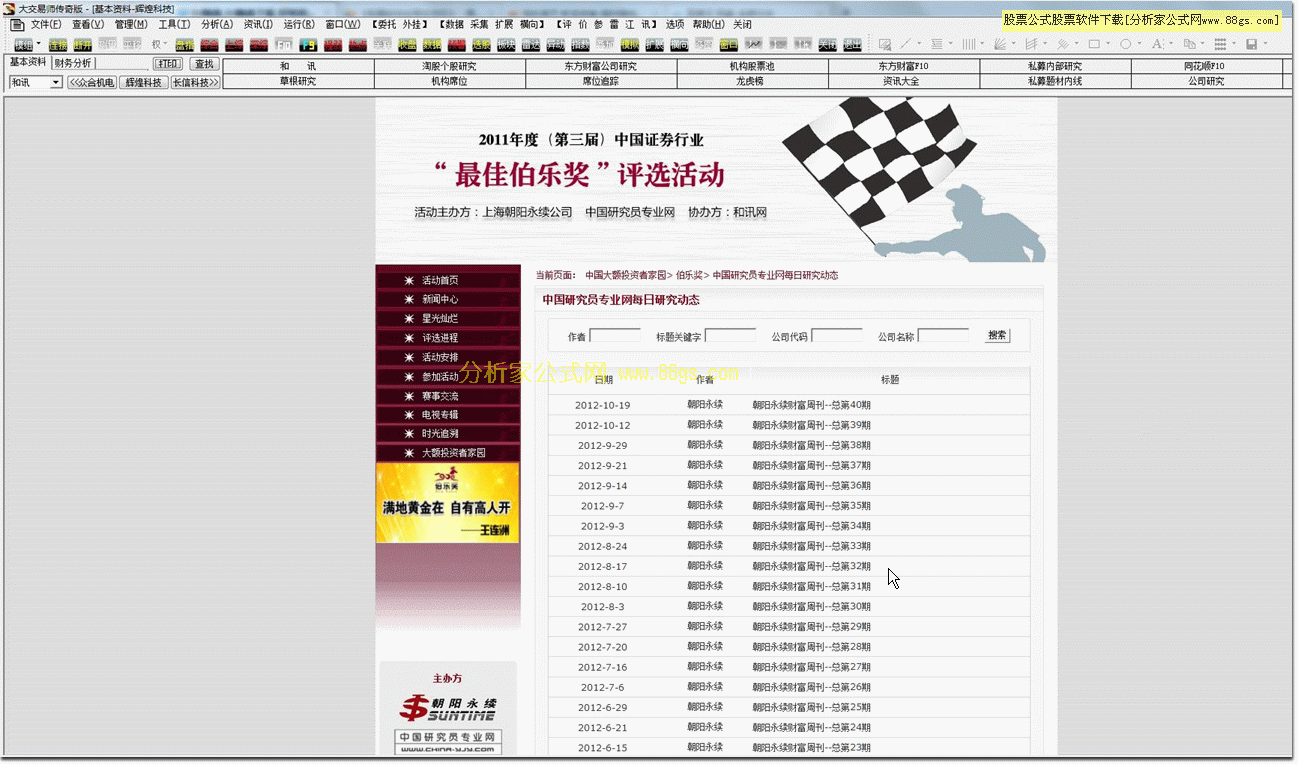Image resolution: width=1298 pixels, height=764 pixels.
Task: Click the F9 toolbar icon
Action: coord(309,44)
